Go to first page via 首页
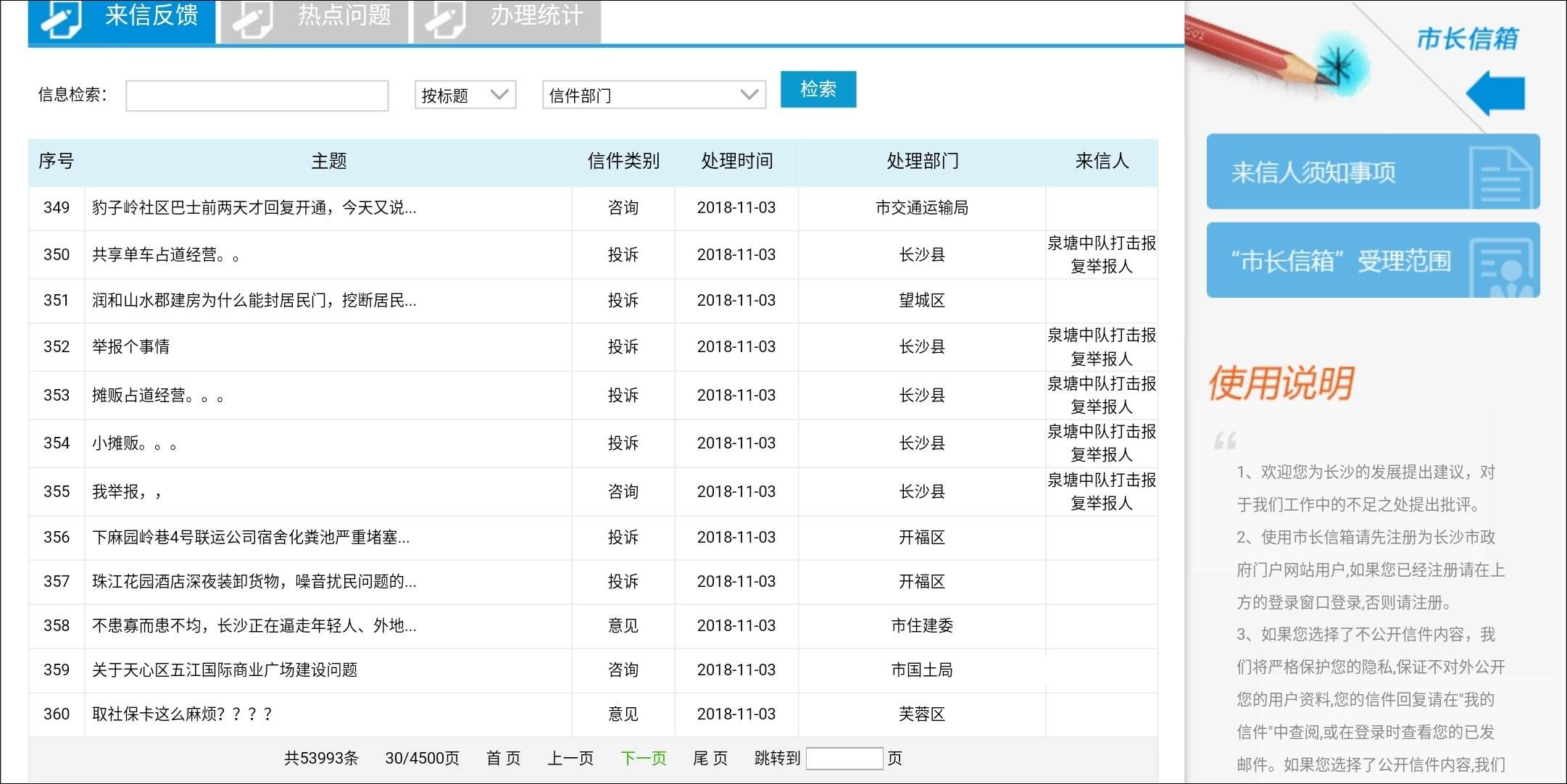 (x=503, y=758)
